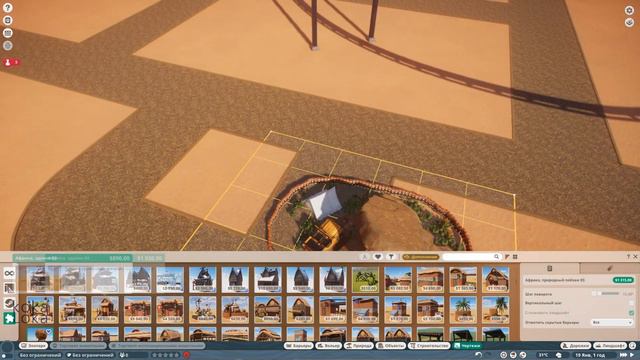640x360 pixels.
Task: Click the play button in the status bar
Action: 633,355
